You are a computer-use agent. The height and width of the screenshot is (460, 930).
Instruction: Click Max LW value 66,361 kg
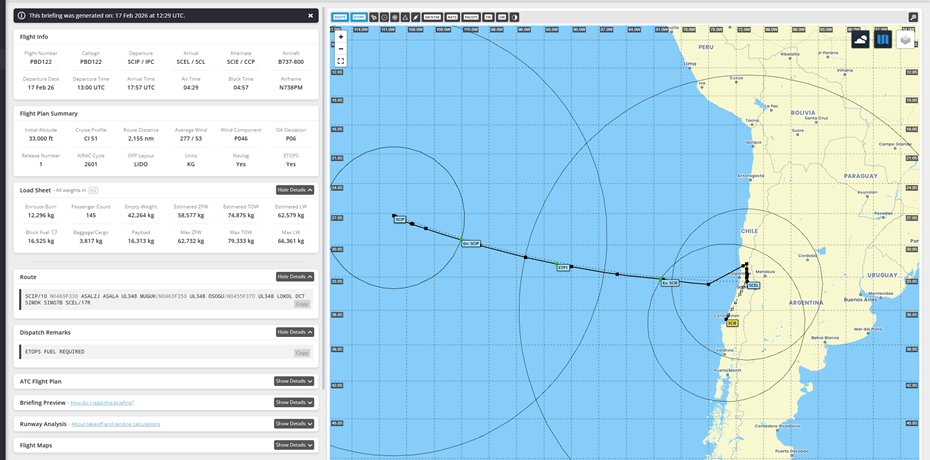[291, 241]
